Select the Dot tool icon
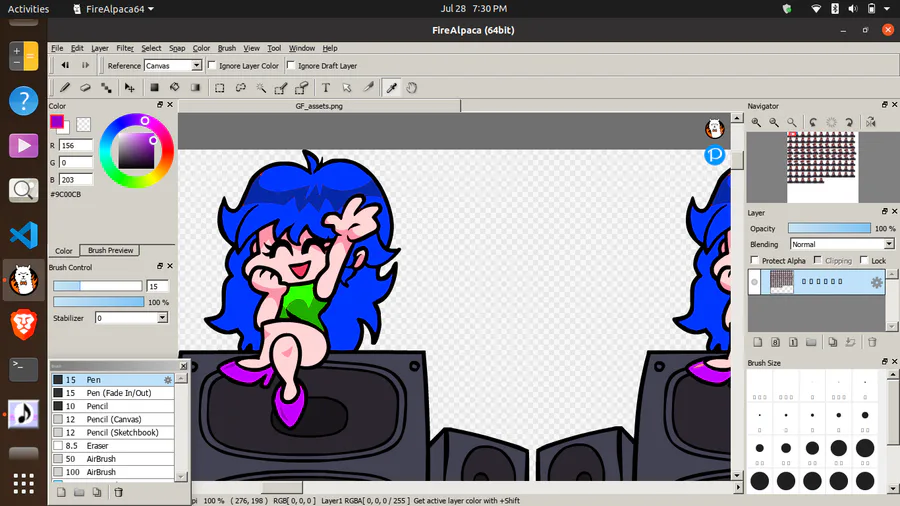Screen dimensions: 900x506 click(106, 88)
